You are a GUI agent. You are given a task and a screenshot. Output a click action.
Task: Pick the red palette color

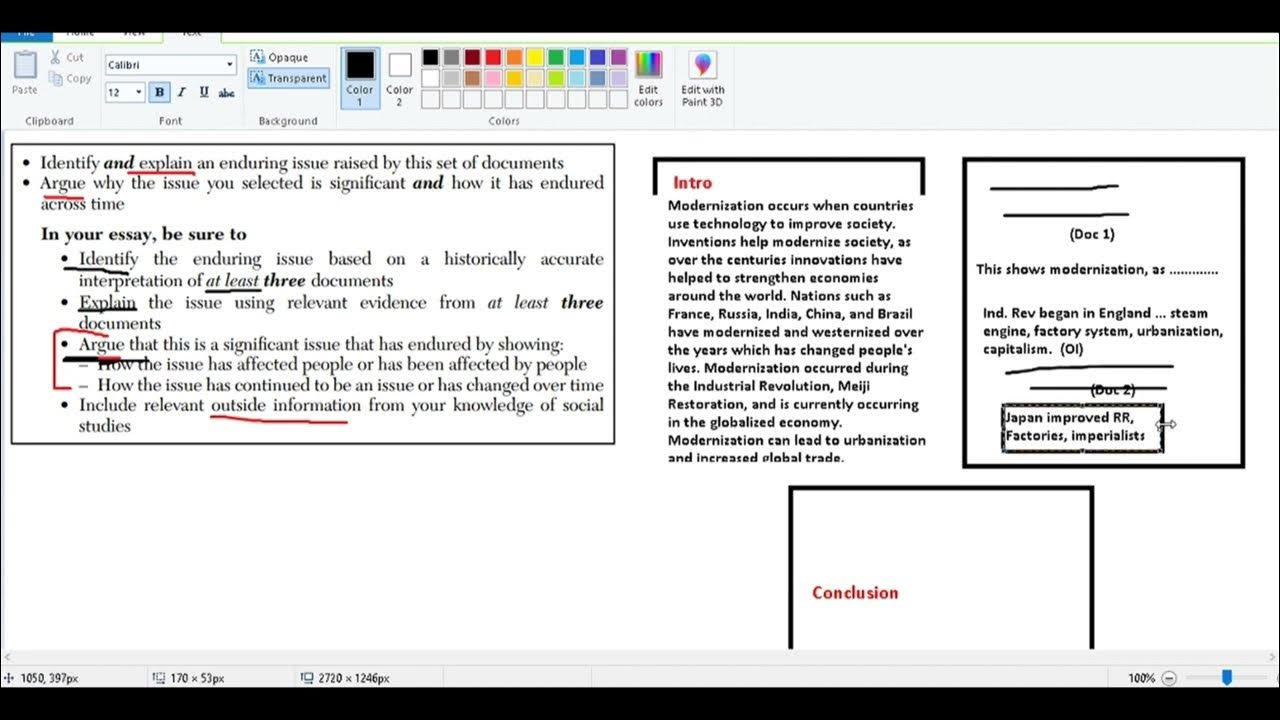coord(493,58)
